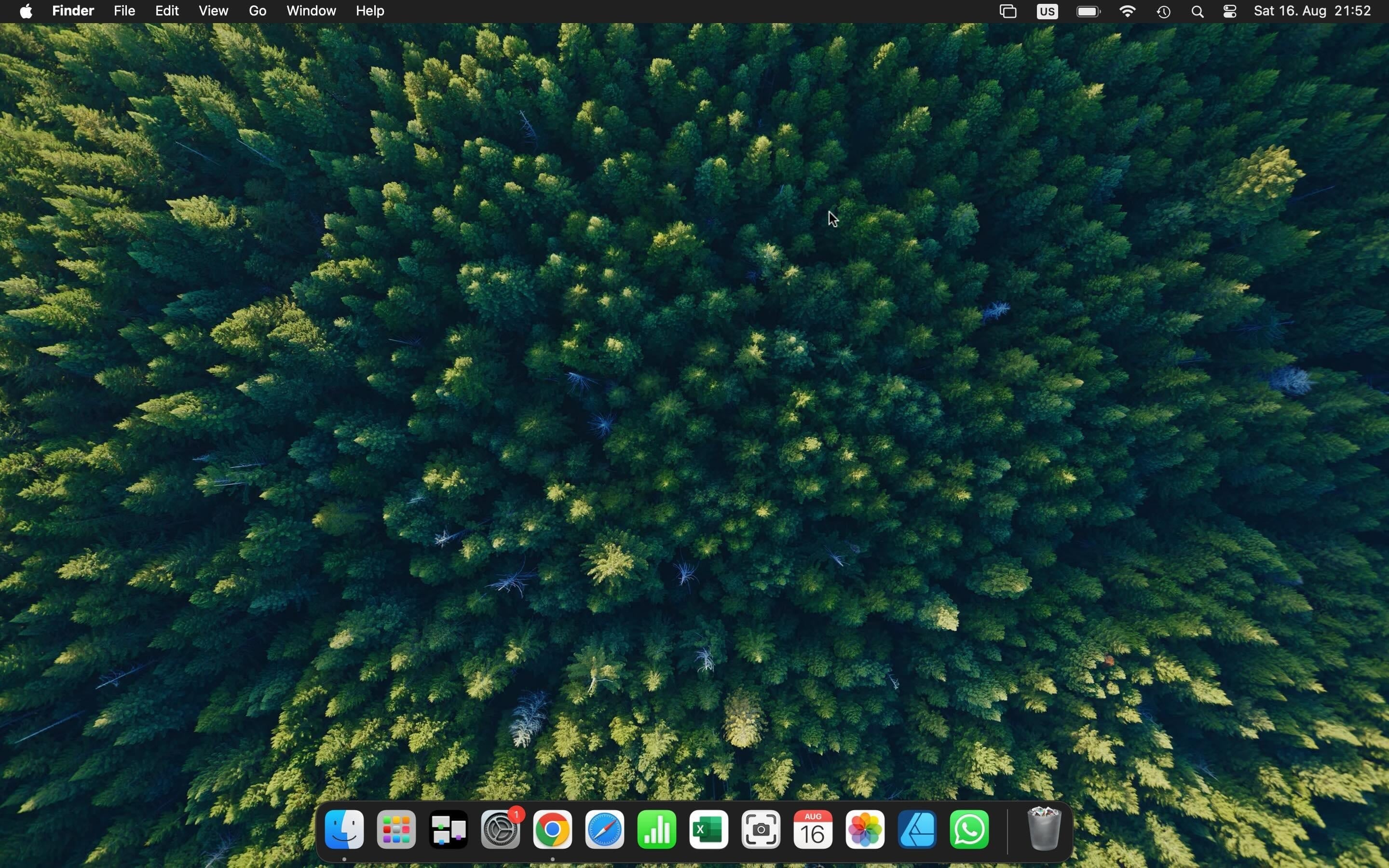1389x868 pixels.
Task: Open the Apple menu
Action: click(x=26, y=11)
